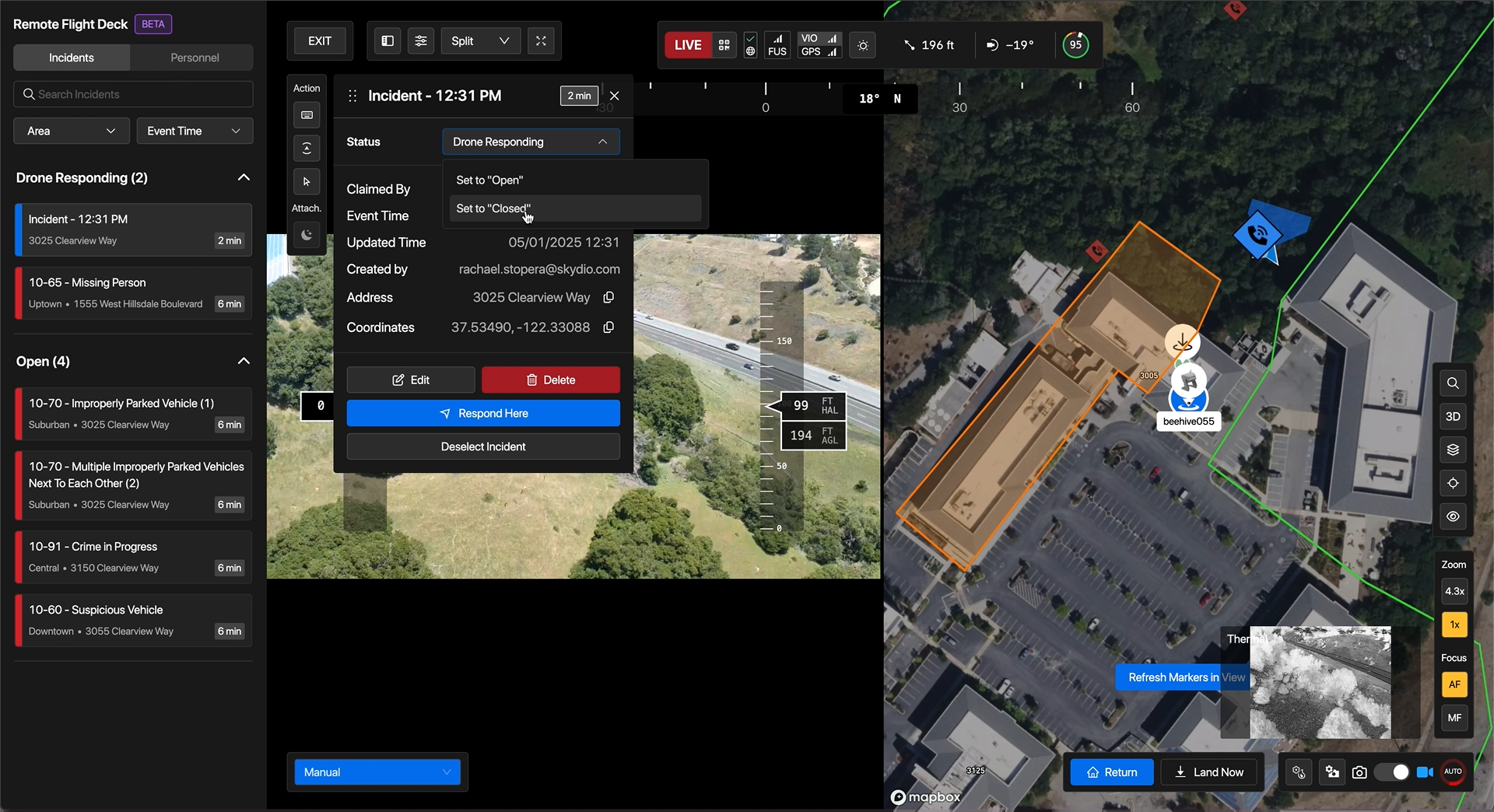The height and width of the screenshot is (812, 1494).
Task: Open the brightness sun icon in status bar
Action: coord(863,45)
